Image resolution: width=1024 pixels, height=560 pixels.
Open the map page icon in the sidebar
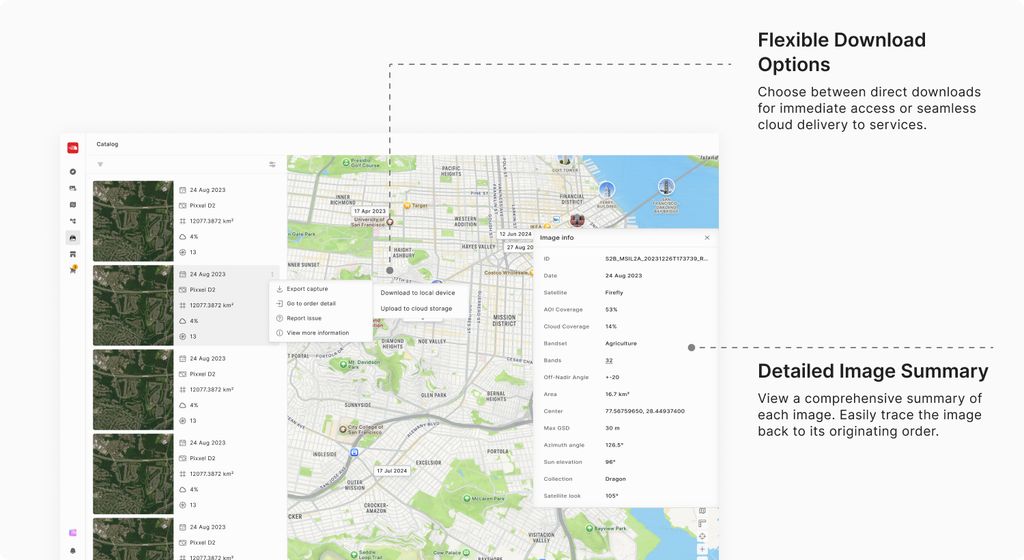coord(72,204)
